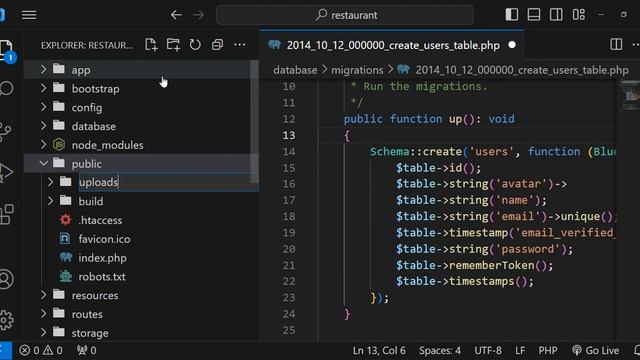Toggle secondary side bar layout icon
Viewport: 640px width, 360px height.
(556, 15)
